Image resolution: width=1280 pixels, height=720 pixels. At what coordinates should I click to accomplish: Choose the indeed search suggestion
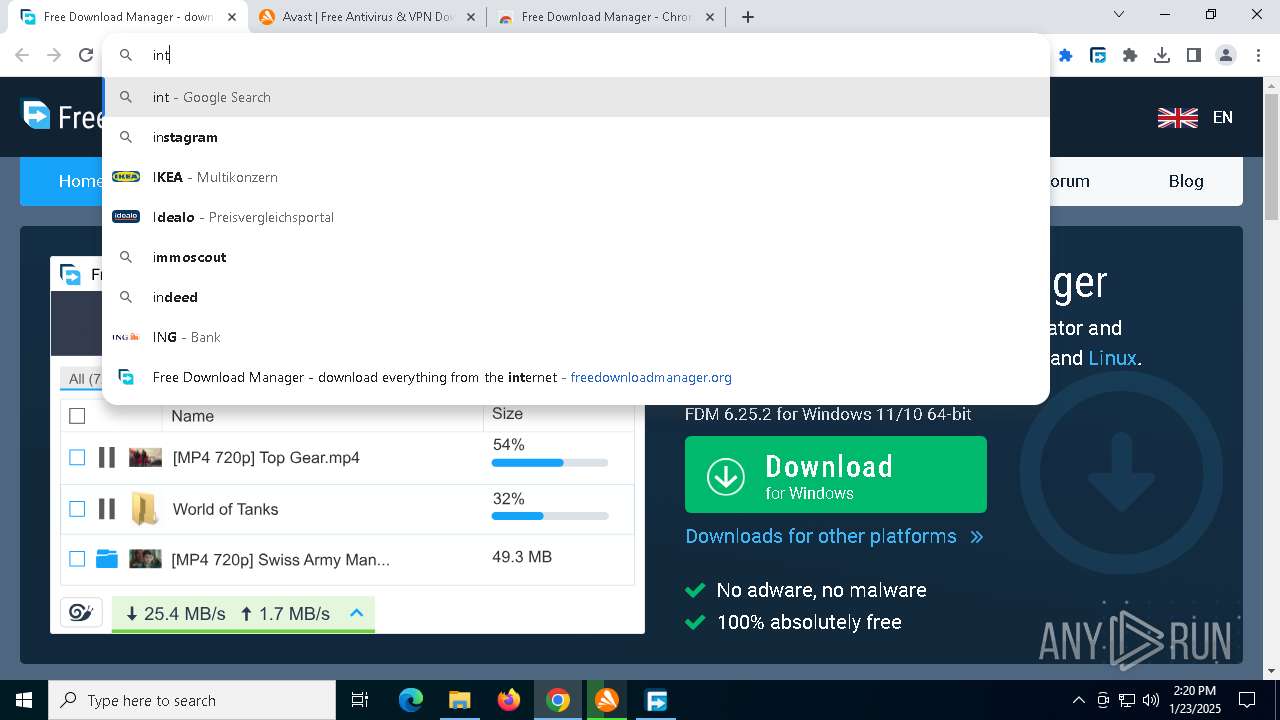pyautogui.click(x=576, y=297)
